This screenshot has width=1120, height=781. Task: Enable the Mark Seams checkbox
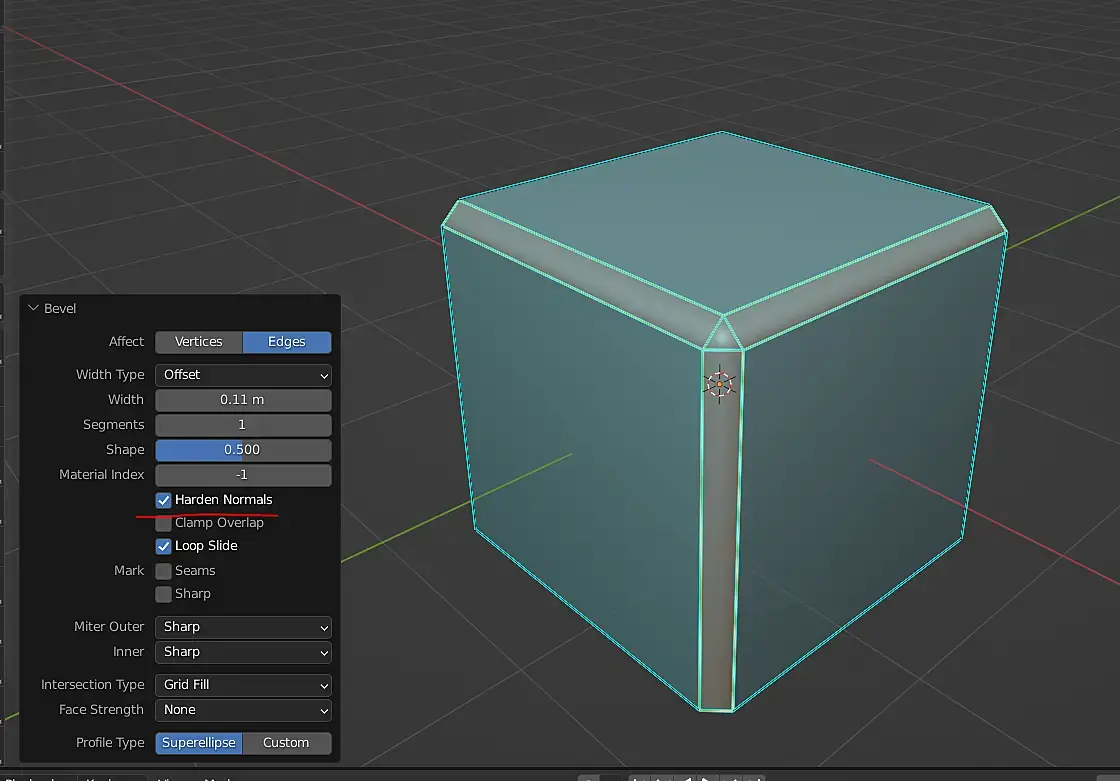(x=164, y=571)
